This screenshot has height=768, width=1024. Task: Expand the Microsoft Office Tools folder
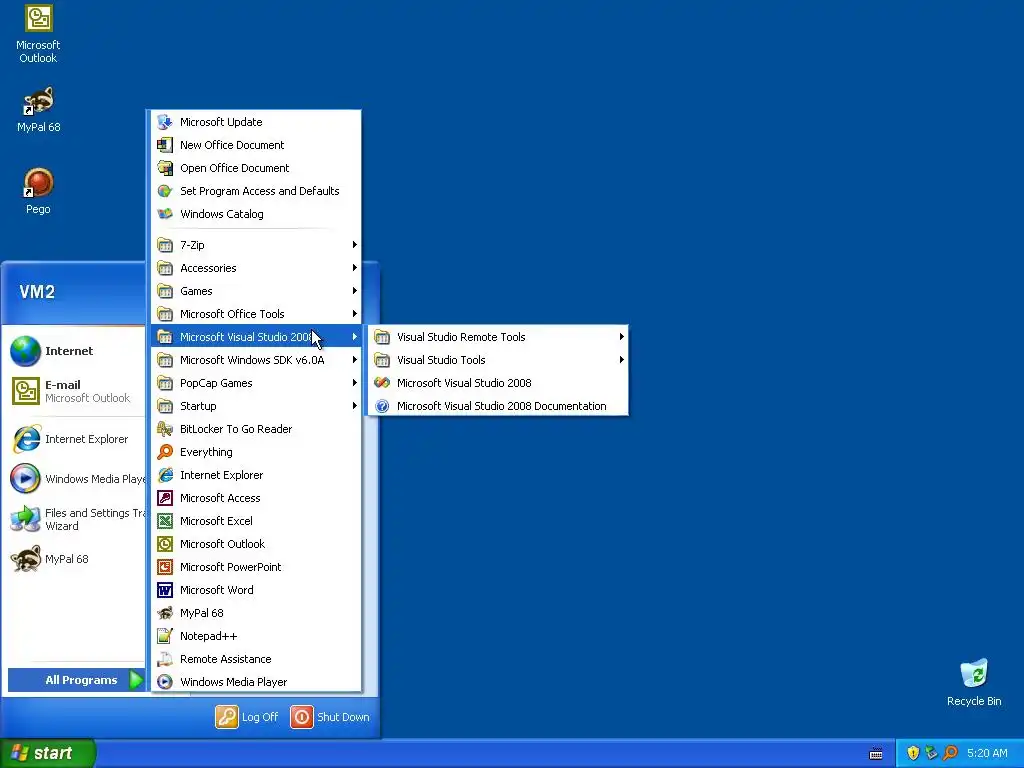coord(256,313)
